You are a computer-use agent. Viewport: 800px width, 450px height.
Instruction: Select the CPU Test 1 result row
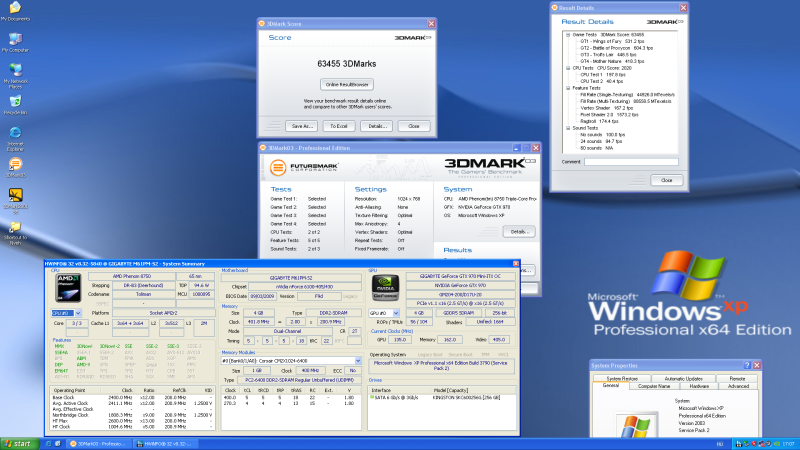[602, 74]
